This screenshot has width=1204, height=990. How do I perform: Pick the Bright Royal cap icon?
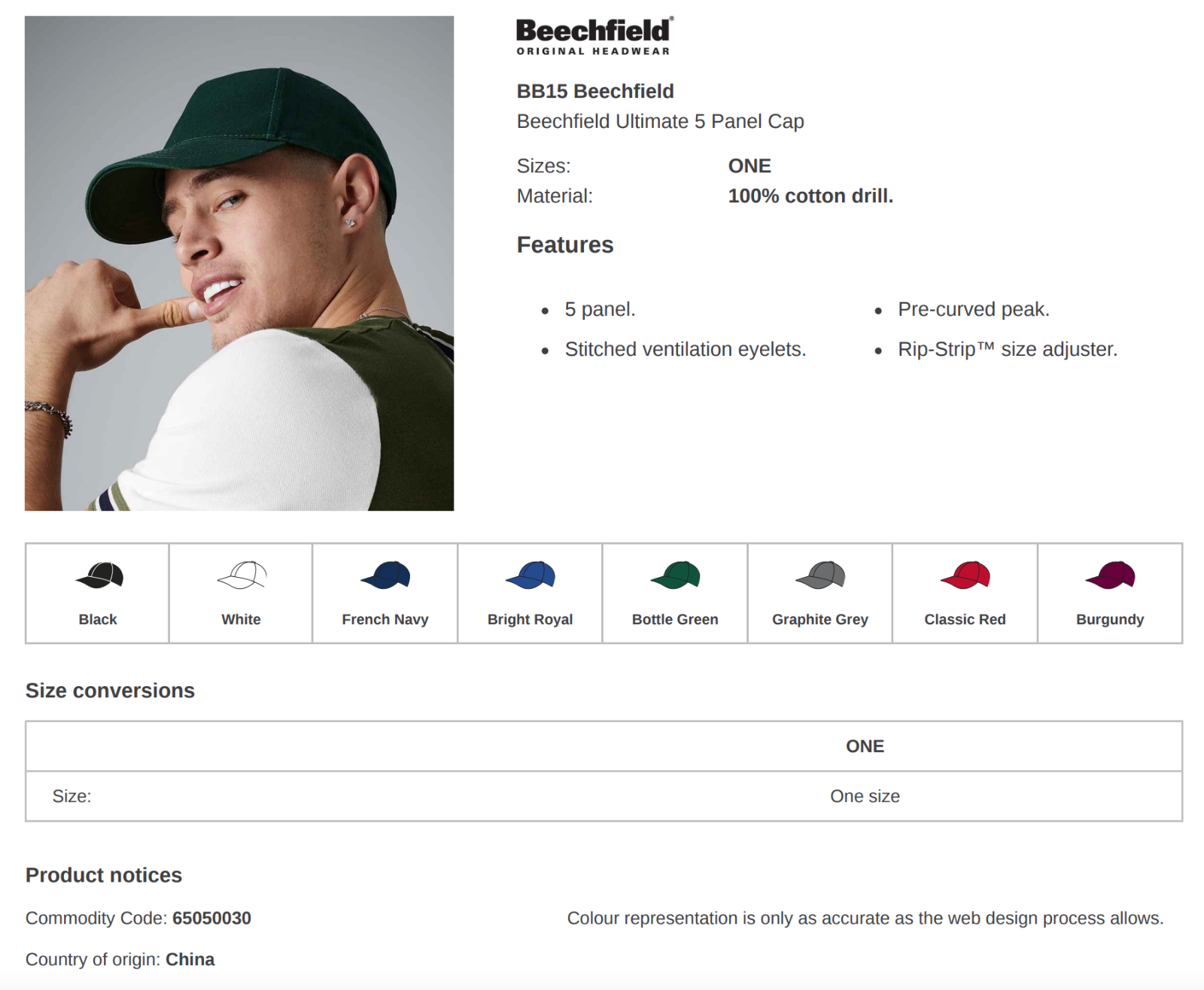click(531, 575)
